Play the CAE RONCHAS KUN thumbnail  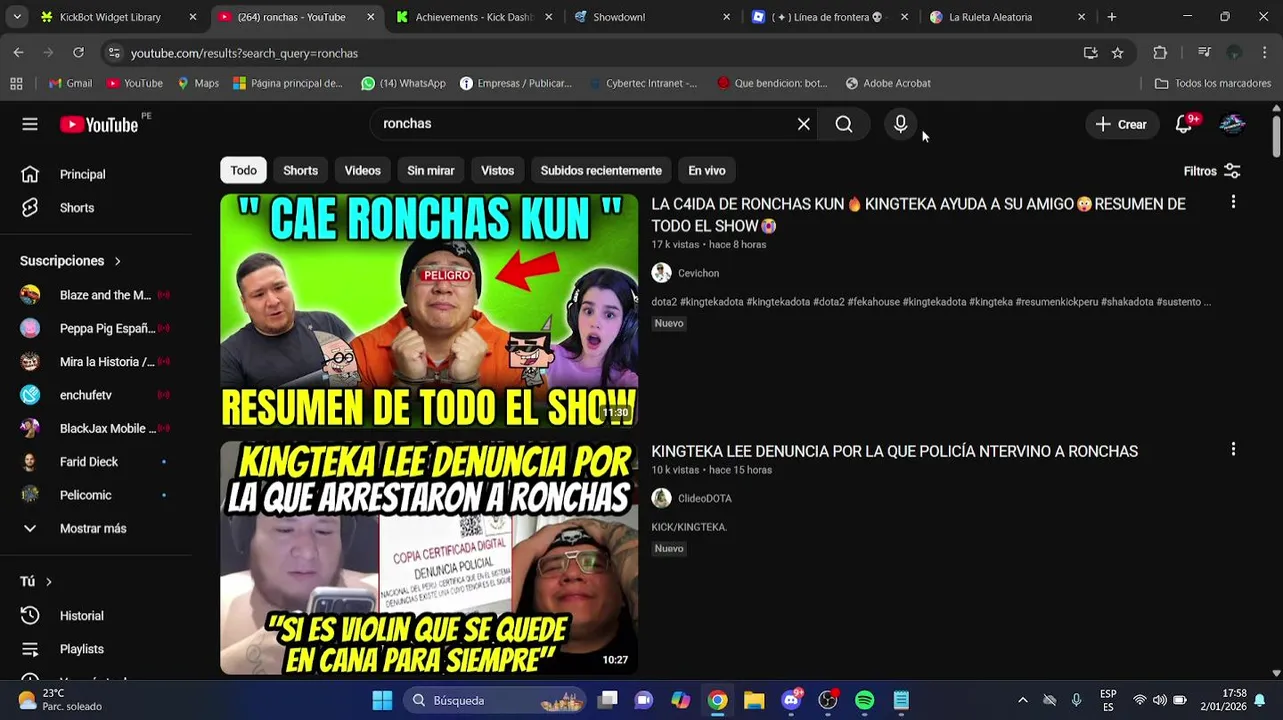[x=429, y=311]
